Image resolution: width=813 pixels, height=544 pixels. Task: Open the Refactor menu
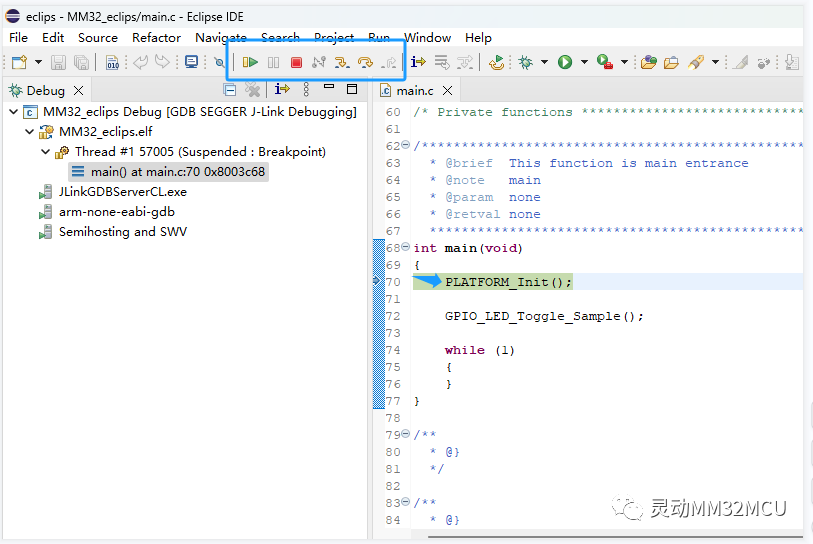tap(156, 37)
